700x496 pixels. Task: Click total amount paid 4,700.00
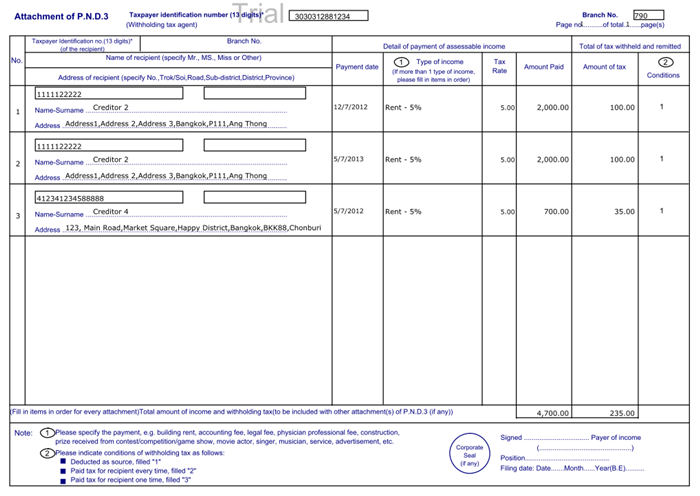click(x=553, y=413)
